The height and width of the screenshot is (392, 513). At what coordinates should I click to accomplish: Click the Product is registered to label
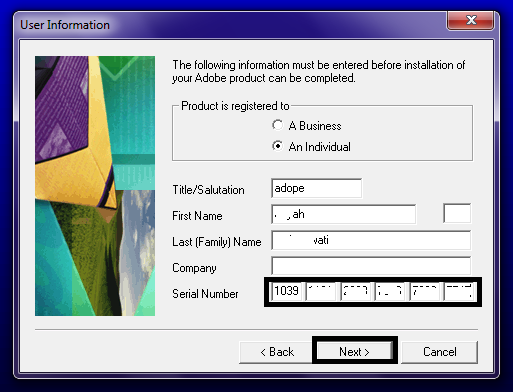(235, 106)
